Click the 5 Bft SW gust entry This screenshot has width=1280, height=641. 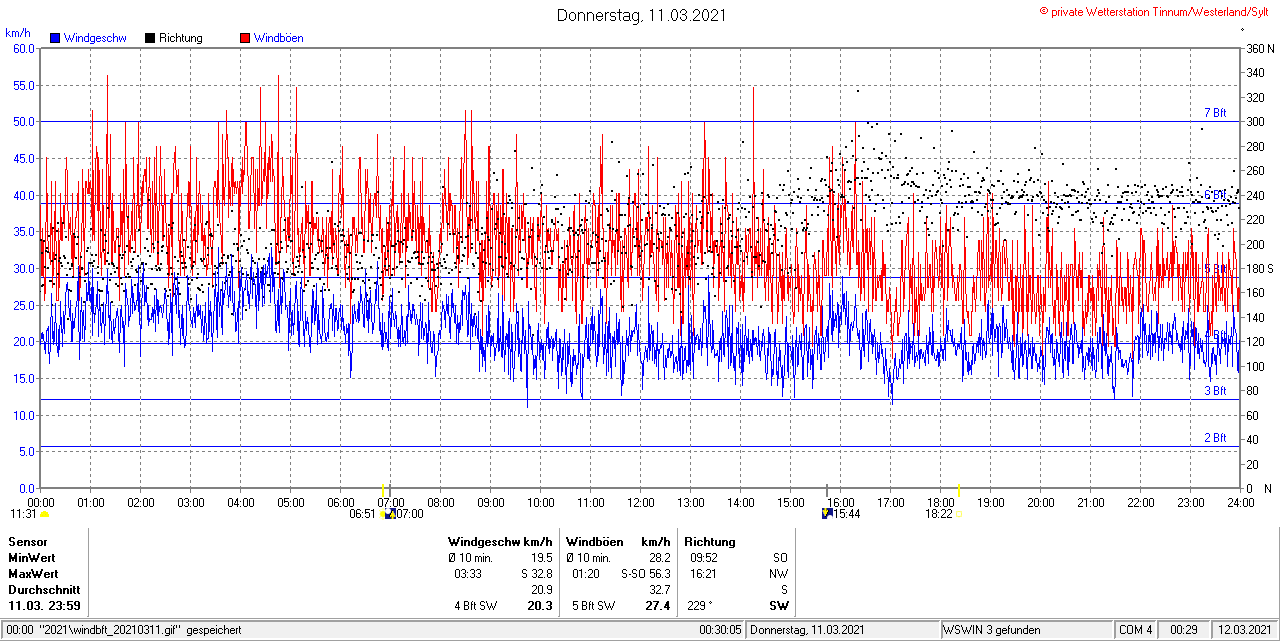point(594,606)
